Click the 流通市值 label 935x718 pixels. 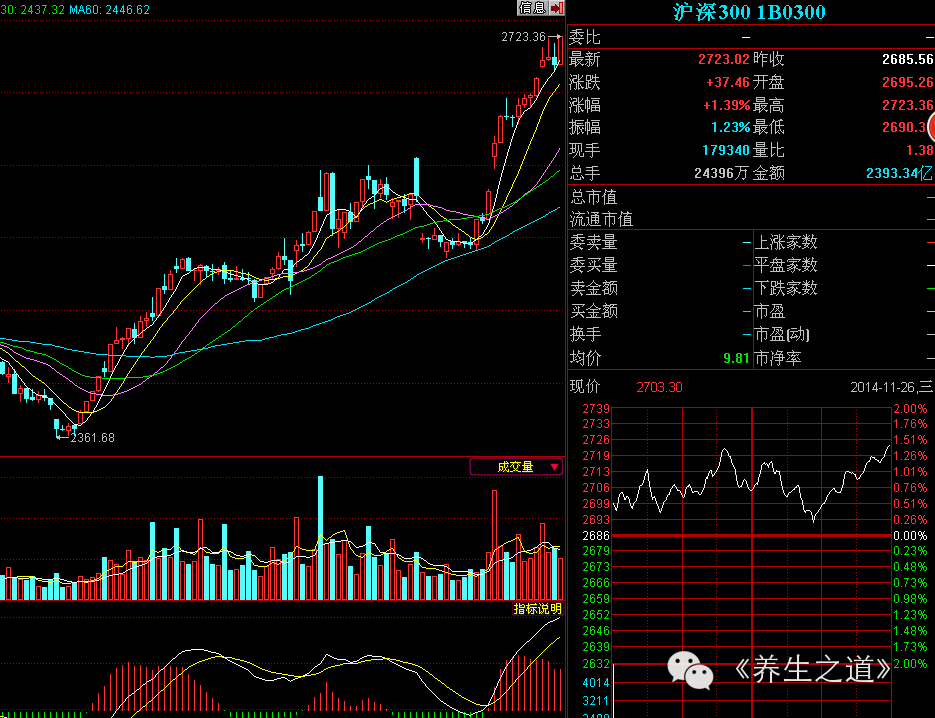tap(601, 219)
